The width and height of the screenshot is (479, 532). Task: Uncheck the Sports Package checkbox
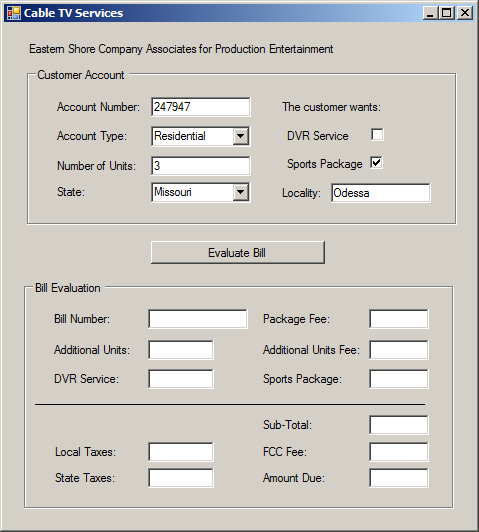pos(377,163)
